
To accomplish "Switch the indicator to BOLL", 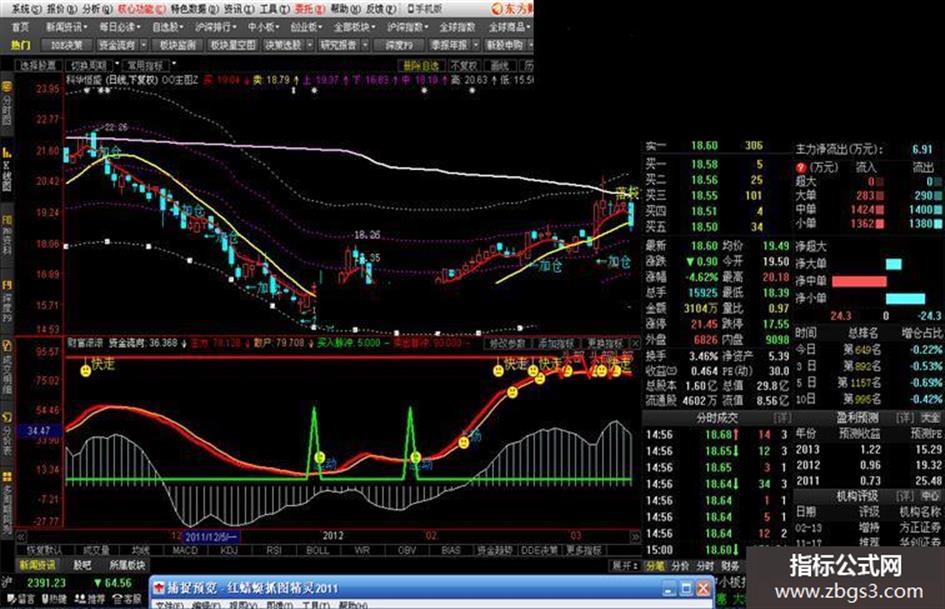I will pos(318,550).
